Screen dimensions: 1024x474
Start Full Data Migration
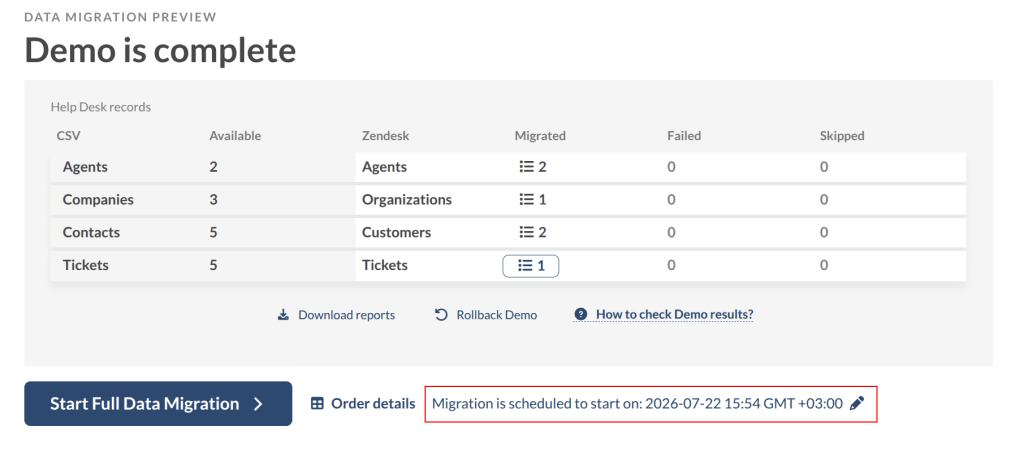pyautogui.click(x=158, y=403)
